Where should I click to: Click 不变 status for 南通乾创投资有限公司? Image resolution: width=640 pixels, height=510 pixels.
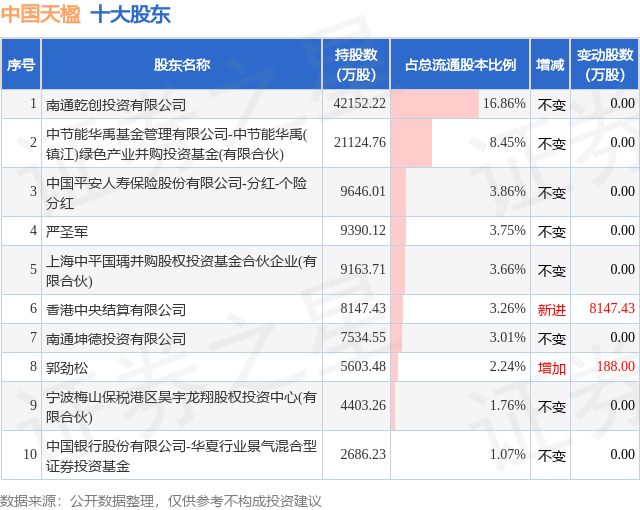coord(551,105)
